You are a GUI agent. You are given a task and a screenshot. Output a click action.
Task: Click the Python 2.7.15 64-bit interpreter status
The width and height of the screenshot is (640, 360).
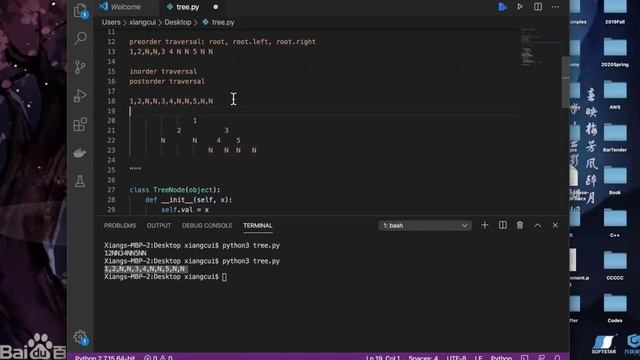105,358
